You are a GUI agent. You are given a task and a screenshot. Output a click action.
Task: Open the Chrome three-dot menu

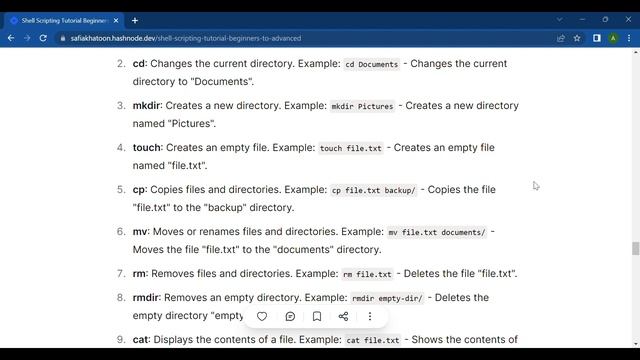pyautogui.click(x=629, y=38)
